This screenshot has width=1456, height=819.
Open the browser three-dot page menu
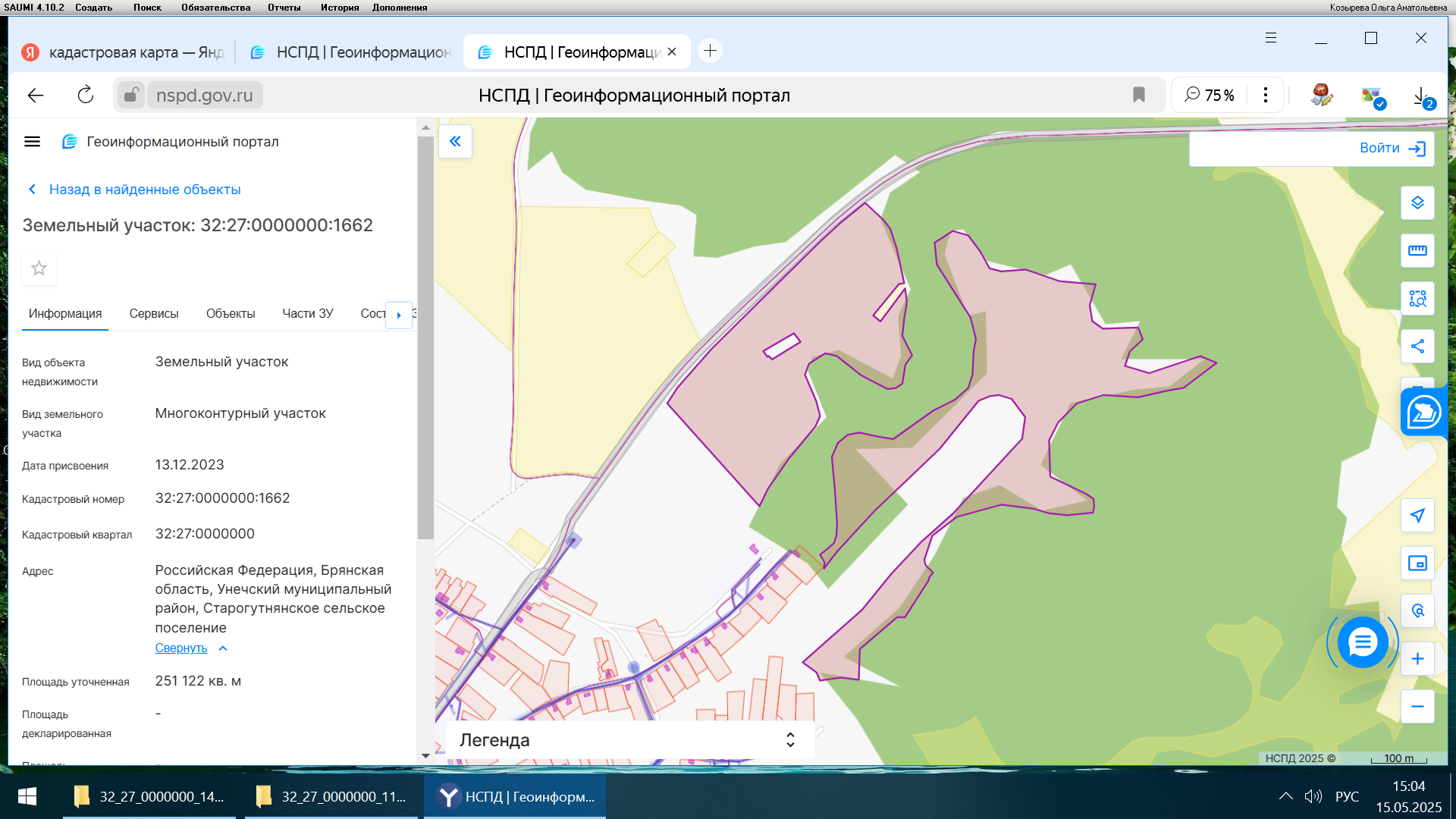1265,95
